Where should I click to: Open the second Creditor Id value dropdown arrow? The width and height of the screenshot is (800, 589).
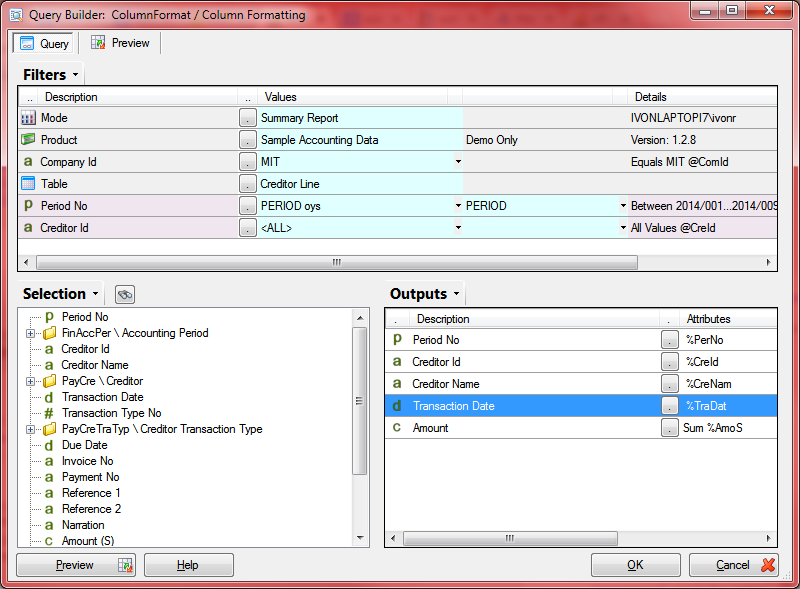point(623,228)
